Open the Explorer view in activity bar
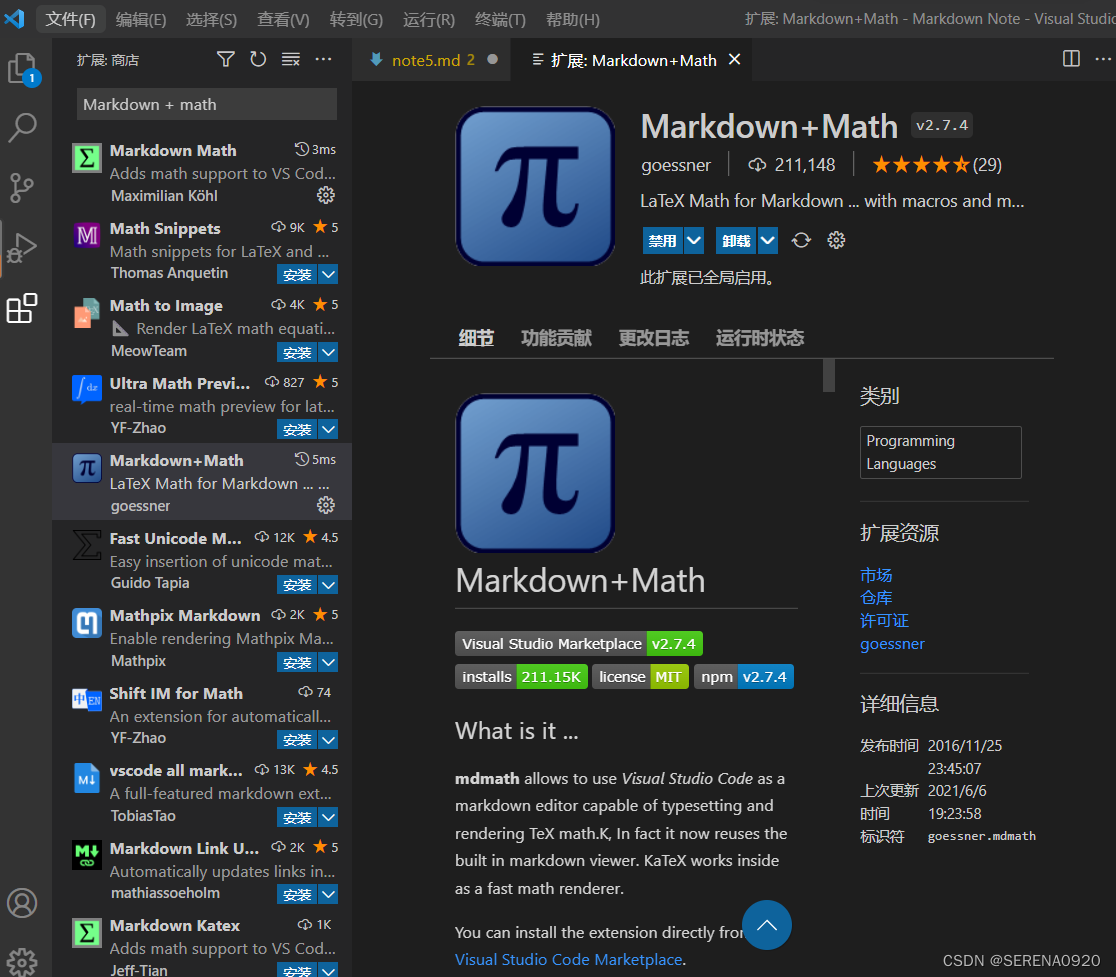Image resolution: width=1116 pixels, height=977 pixels. point(22,69)
